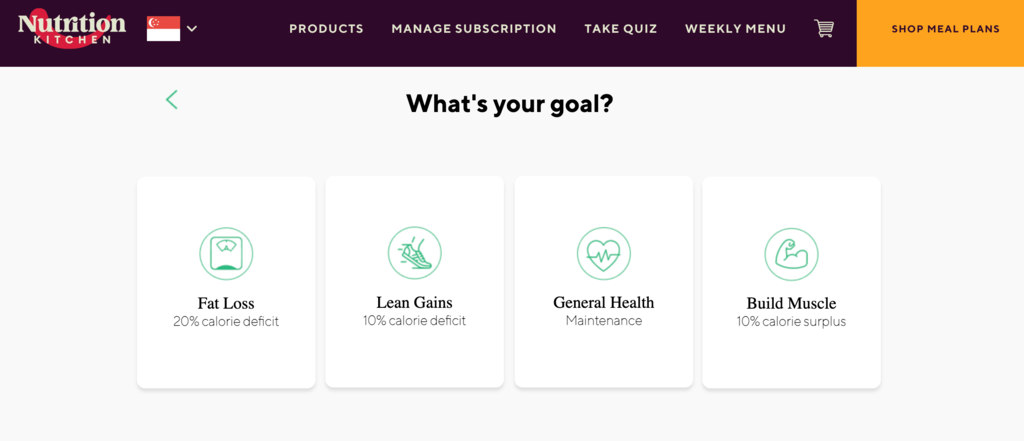Pick the General Health title
Viewport: 1024px width, 441px height.
603,302
